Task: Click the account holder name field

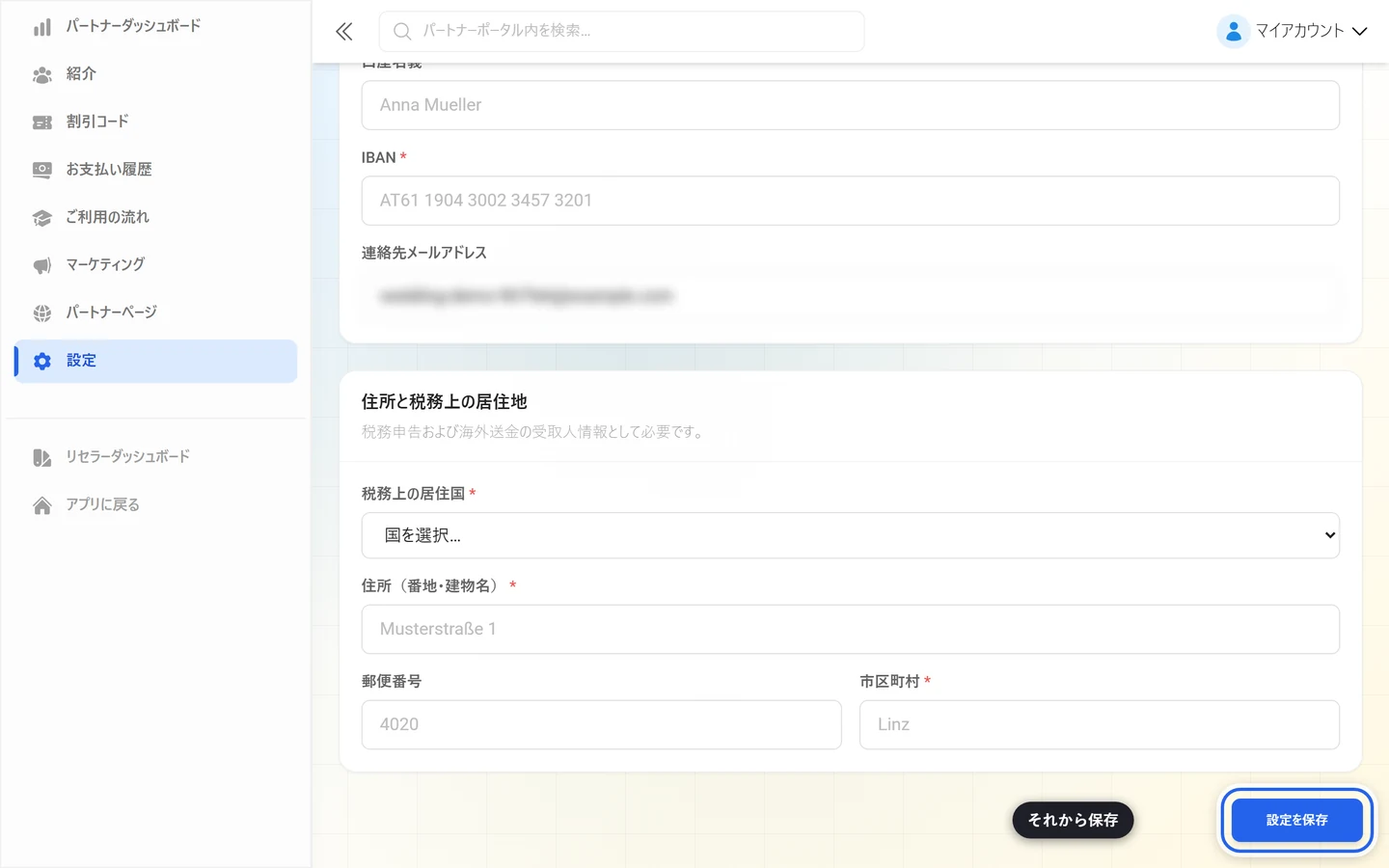Action: (x=851, y=105)
